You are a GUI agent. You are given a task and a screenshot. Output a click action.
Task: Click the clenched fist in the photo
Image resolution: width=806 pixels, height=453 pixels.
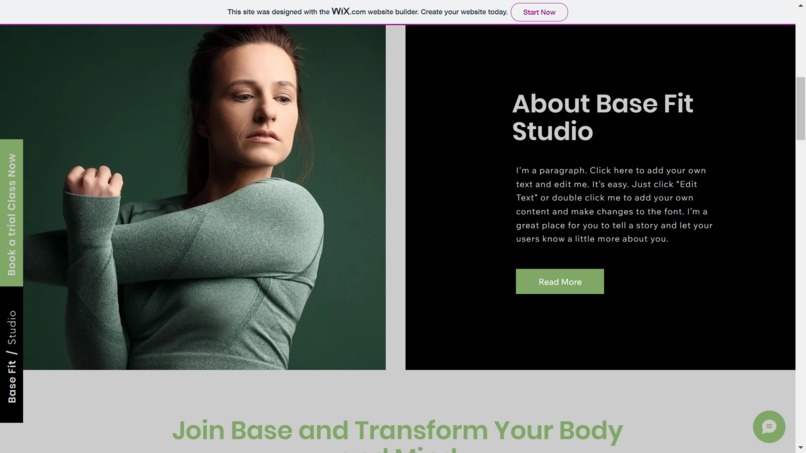click(x=94, y=181)
